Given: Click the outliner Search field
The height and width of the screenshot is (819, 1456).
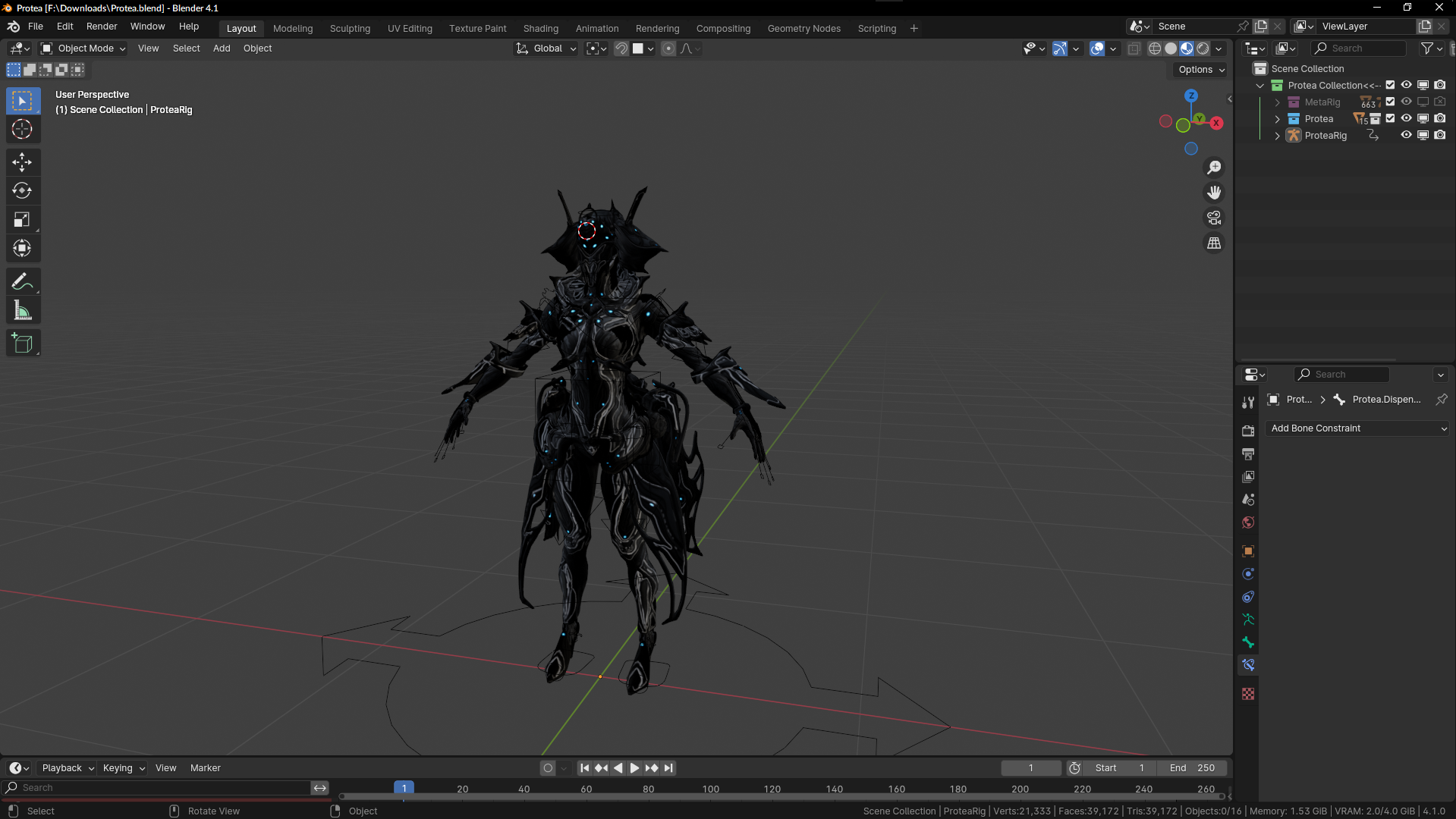Looking at the screenshot, I should [1358, 49].
